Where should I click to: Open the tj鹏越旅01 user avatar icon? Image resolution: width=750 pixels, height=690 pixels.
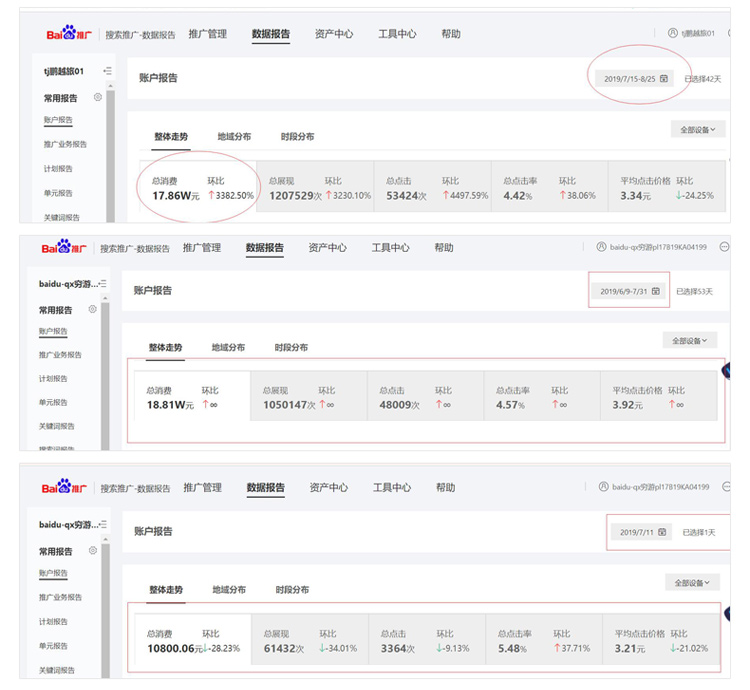tap(673, 33)
